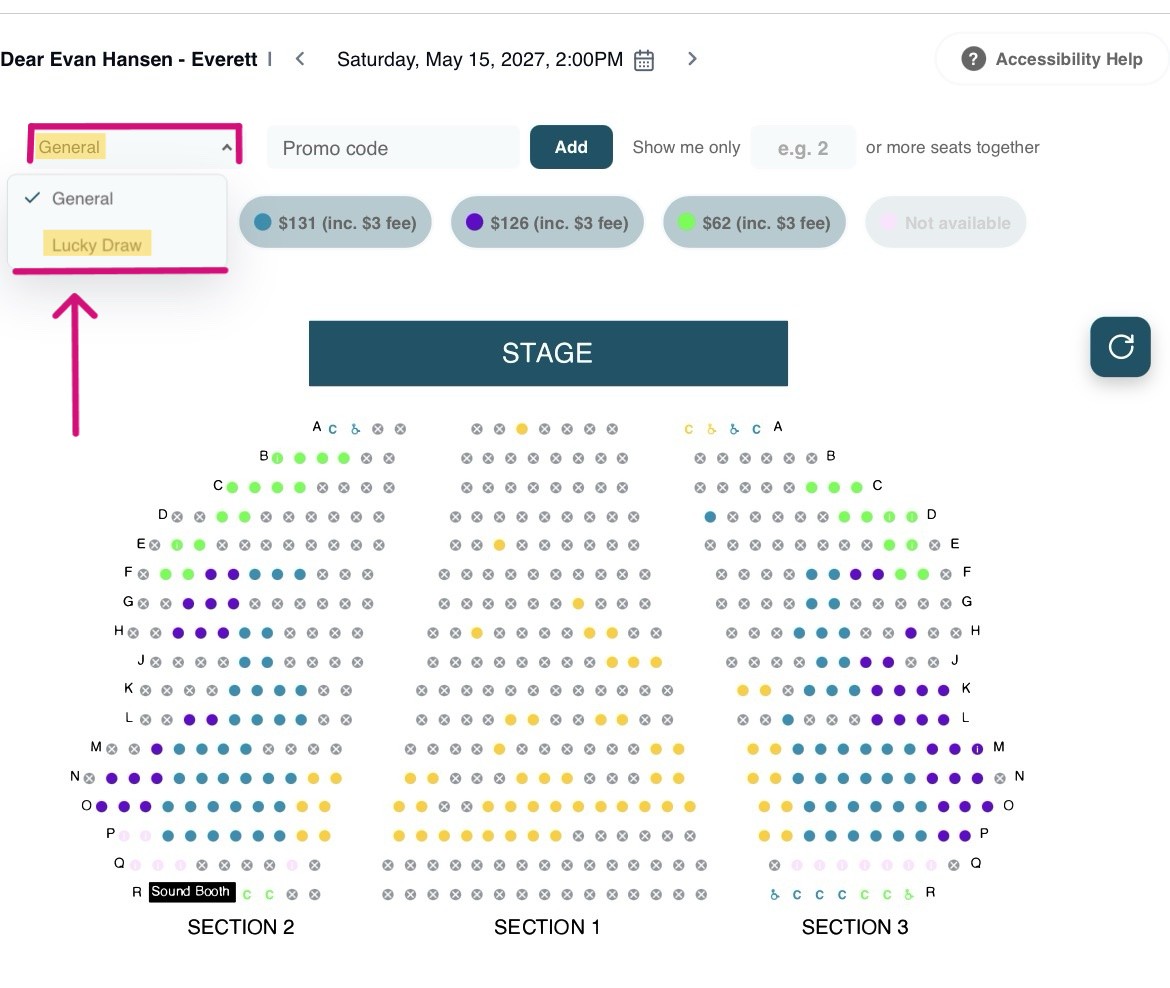Viewport: 1170px width, 988px height.
Task: Go to next performance date arrow
Action: (692, 59)
